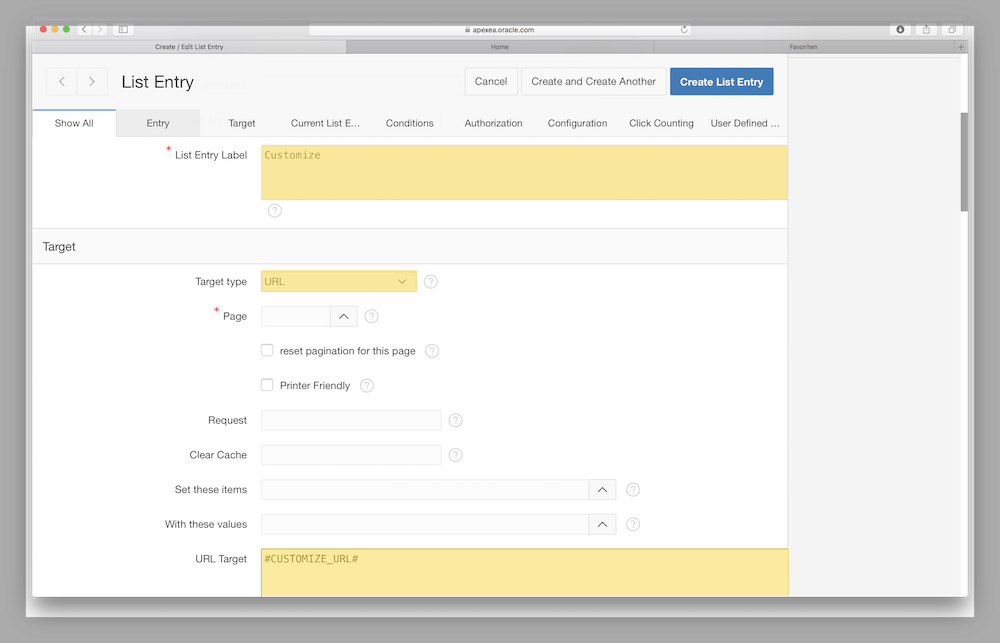Viewport: 1000px width, 643px height.
Task: Open help for the Printer Friendly checkbox
Action: click(366, 385)
